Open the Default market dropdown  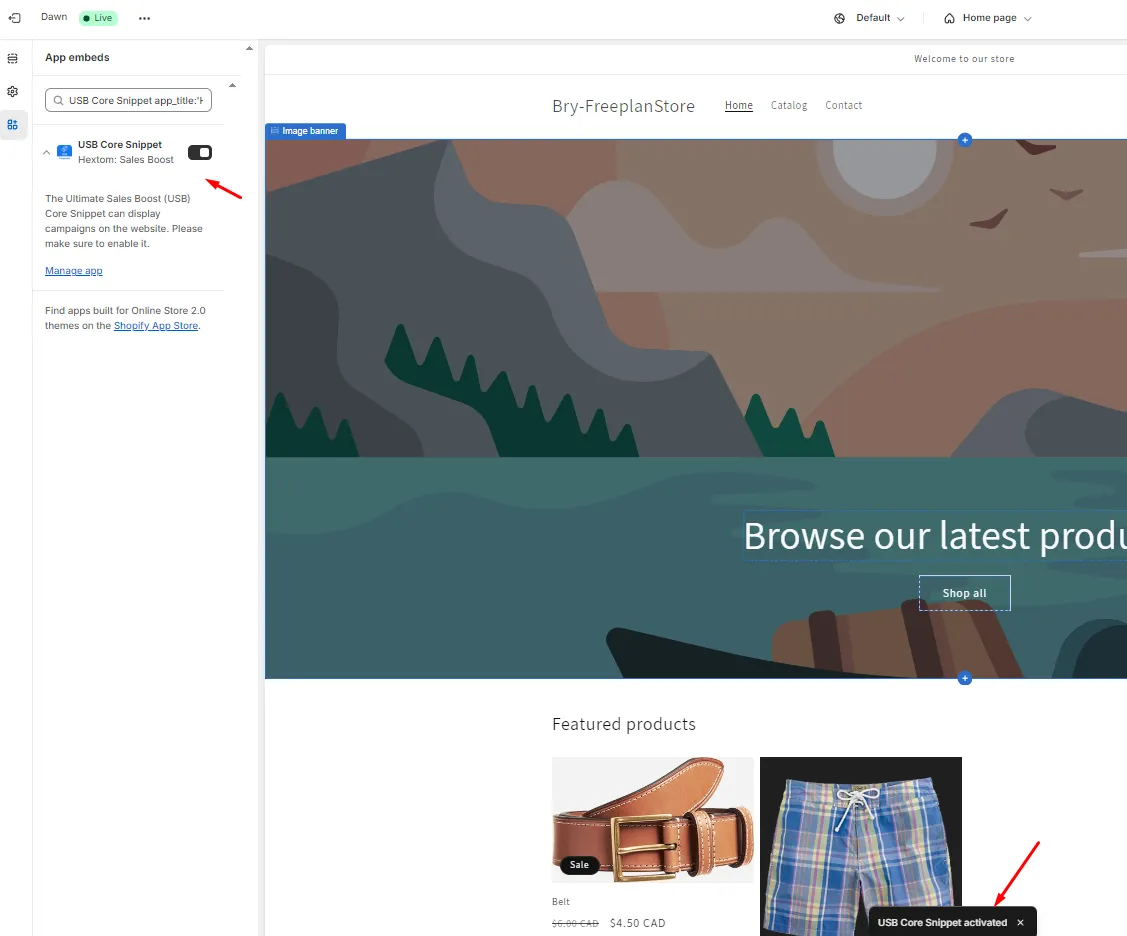click(x=870, y=18)
